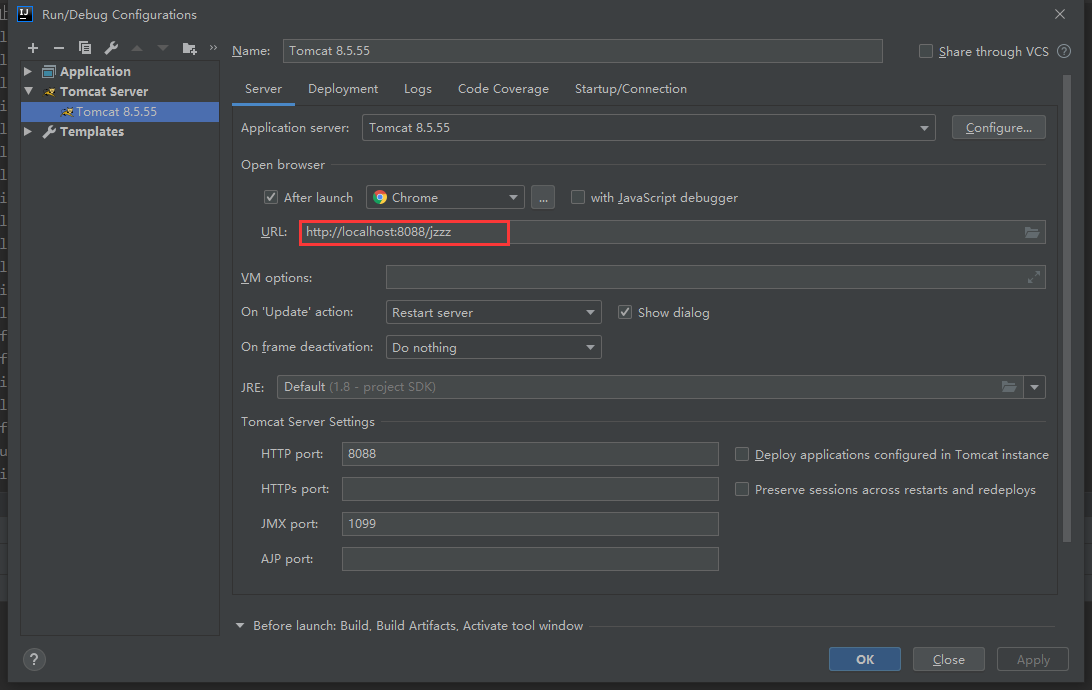1092x690 pixels.
Task: Expand the Application tree node
Action: point(28,71)
